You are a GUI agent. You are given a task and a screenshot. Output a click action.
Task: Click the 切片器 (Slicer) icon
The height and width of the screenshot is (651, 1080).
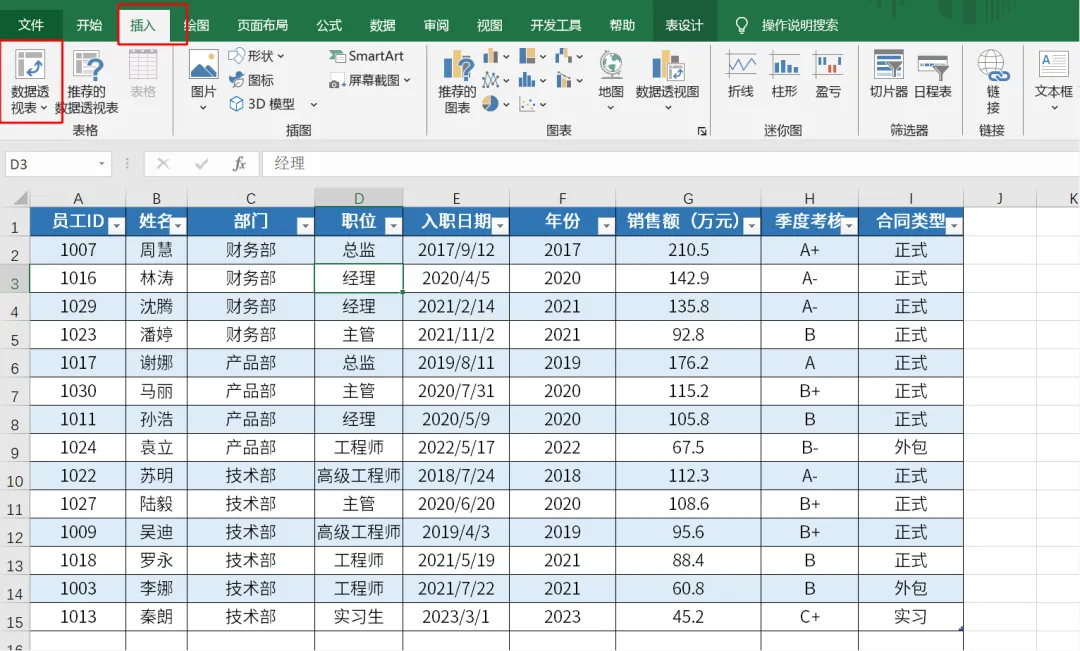point(889,65)
